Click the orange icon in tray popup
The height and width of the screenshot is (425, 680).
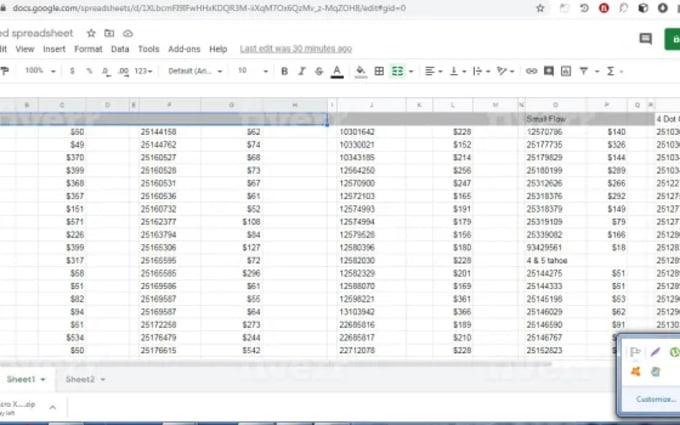[x=635, y=372]
